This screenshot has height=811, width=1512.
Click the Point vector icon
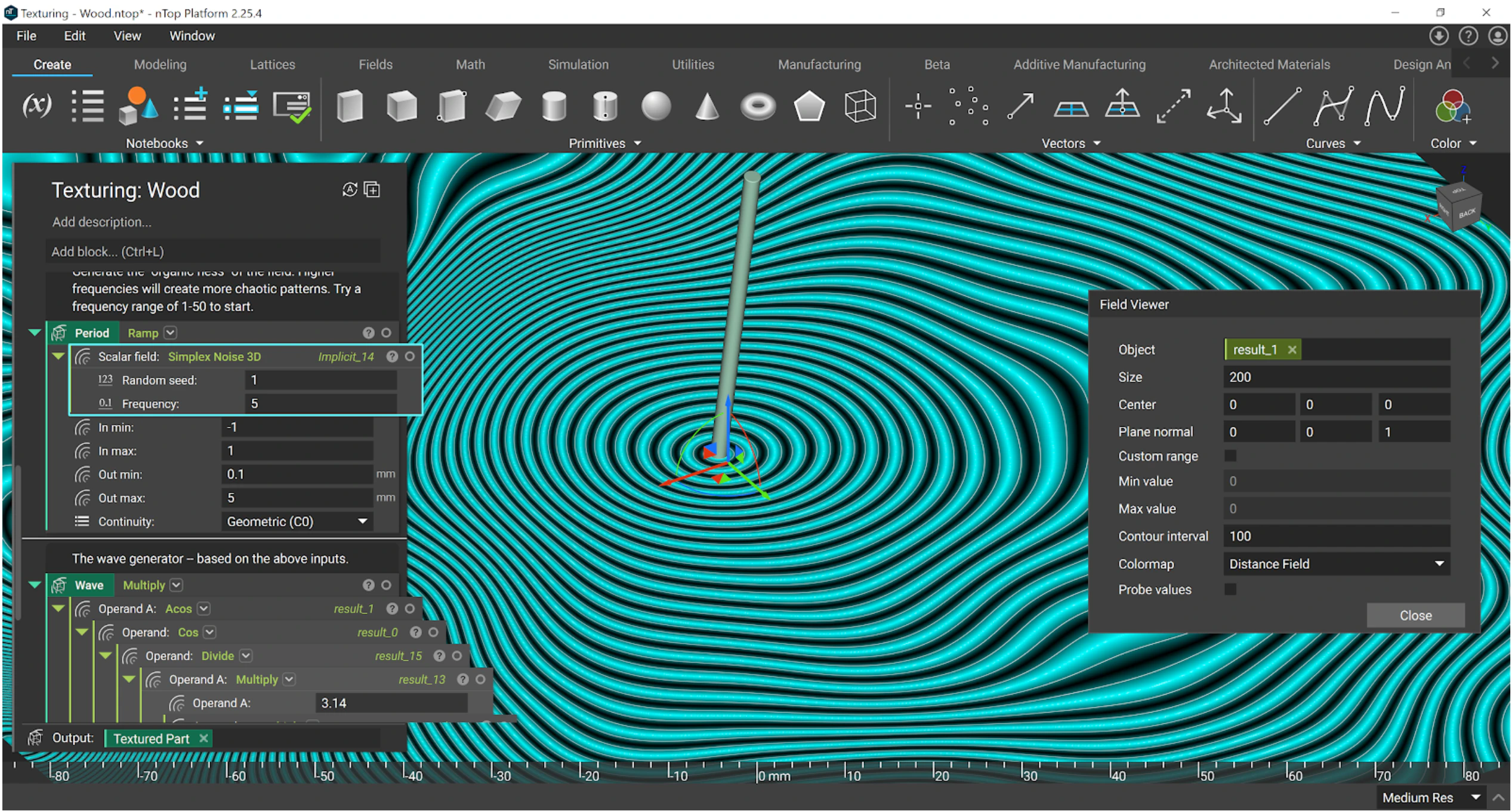click(x=918, y=107)
